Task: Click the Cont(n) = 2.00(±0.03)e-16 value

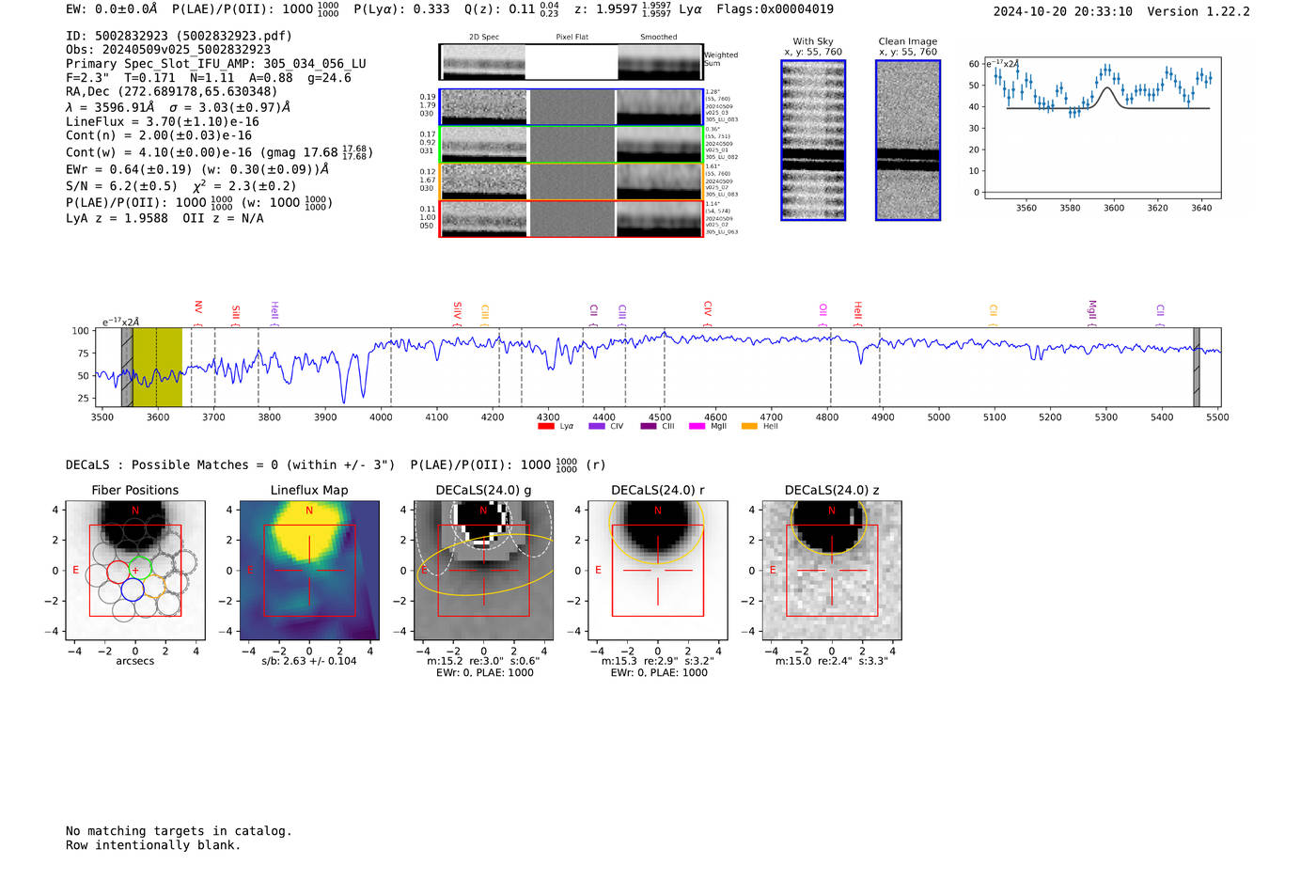Action: point(159,135)
